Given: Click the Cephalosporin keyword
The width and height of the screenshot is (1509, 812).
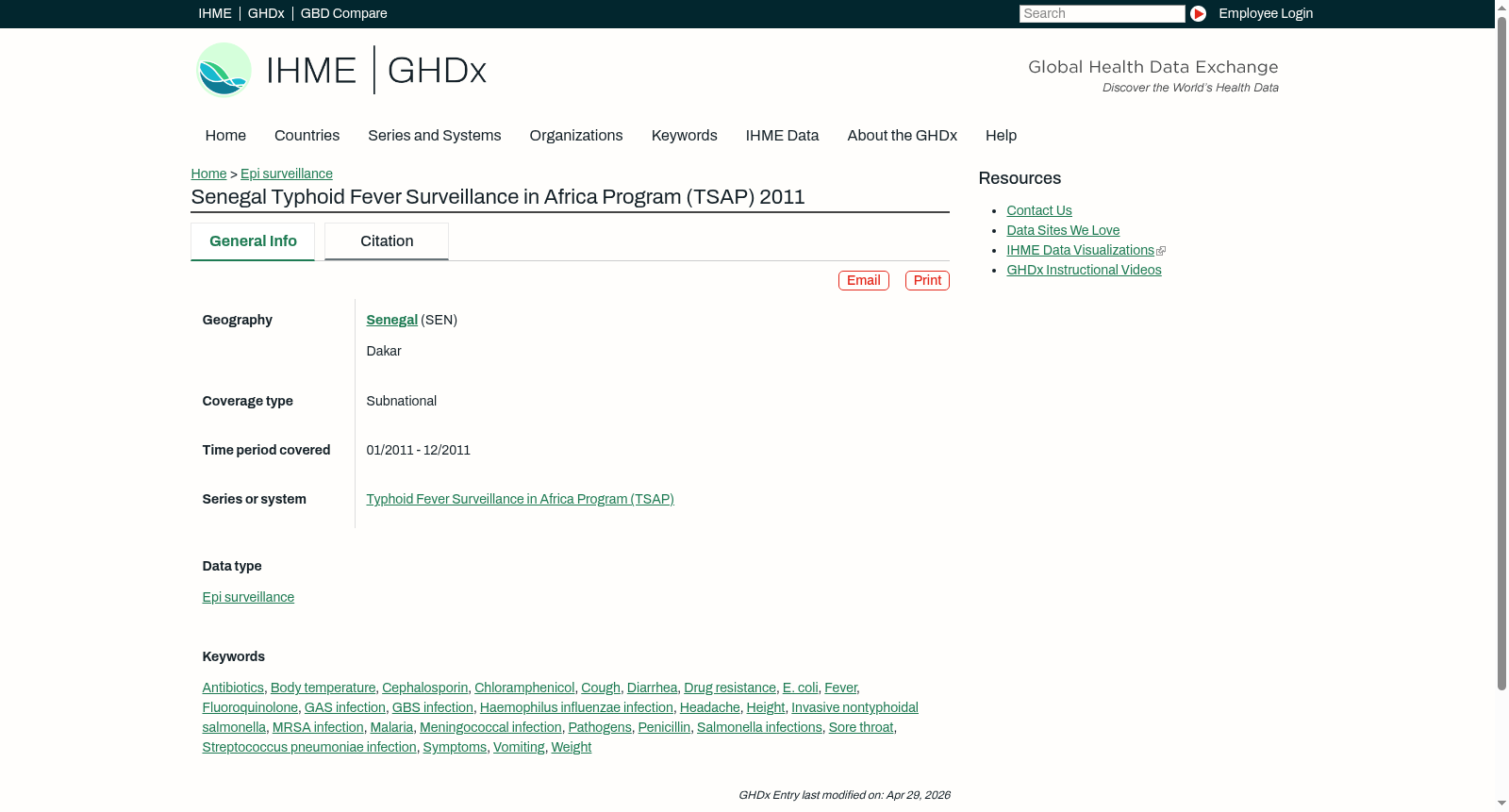Looking at the screenshot, I should coord(424,688).
